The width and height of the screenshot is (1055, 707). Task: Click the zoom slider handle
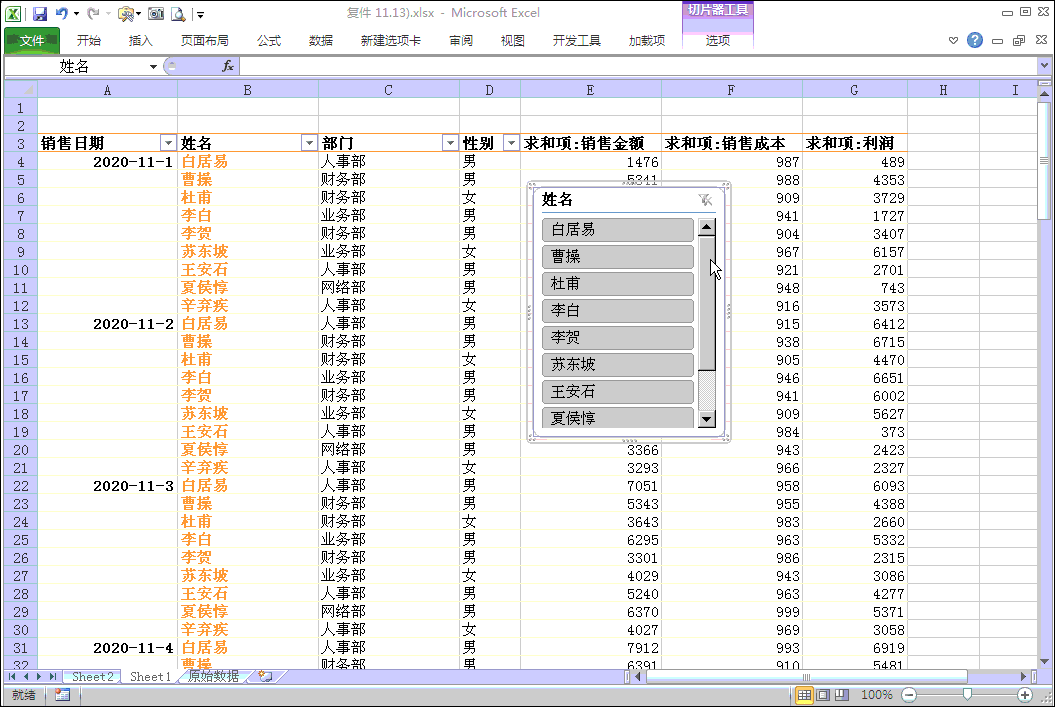(967, 694)
